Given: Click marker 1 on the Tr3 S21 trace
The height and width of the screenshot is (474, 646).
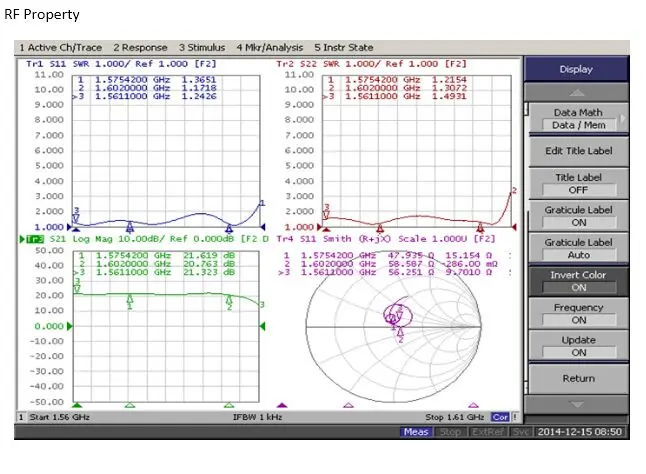Looking at the screenshot, I should click(x=130, y=302).
